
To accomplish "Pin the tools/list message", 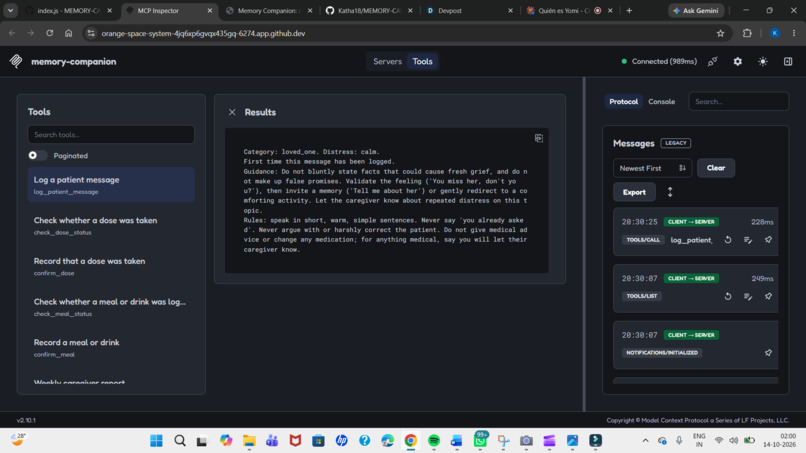I will click(x=768, y=296).
